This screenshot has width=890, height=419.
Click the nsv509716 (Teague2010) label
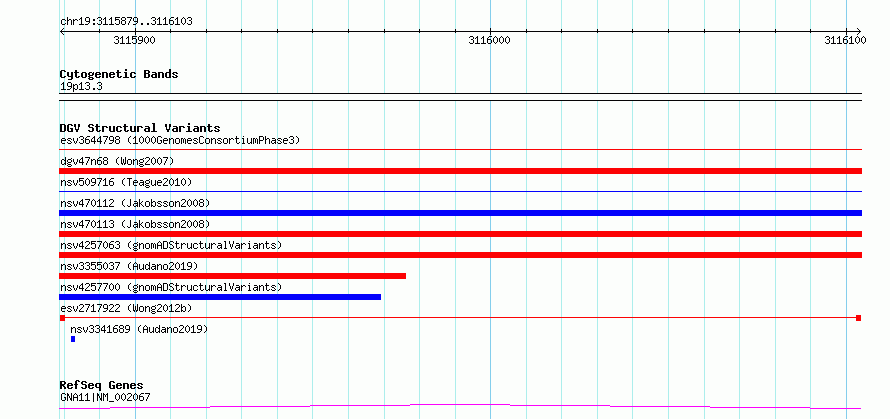126,182
